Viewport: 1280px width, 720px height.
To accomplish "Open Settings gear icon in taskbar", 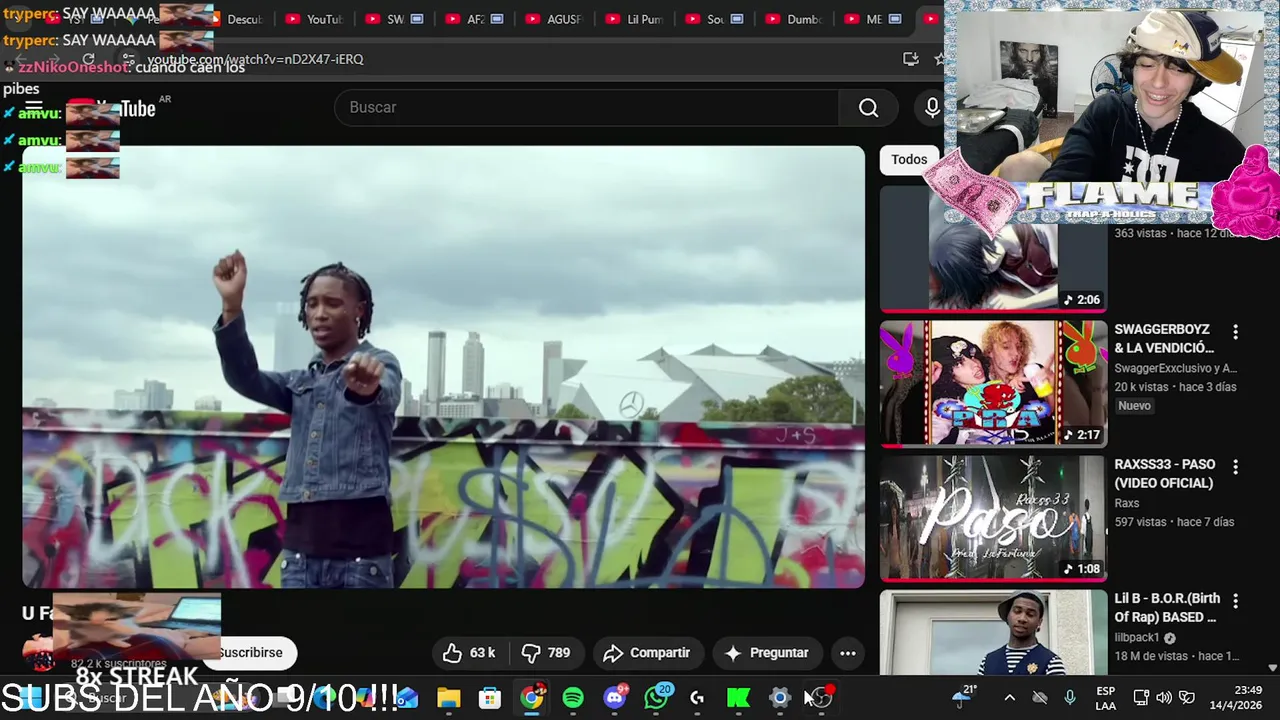I will tap(780, 698).
